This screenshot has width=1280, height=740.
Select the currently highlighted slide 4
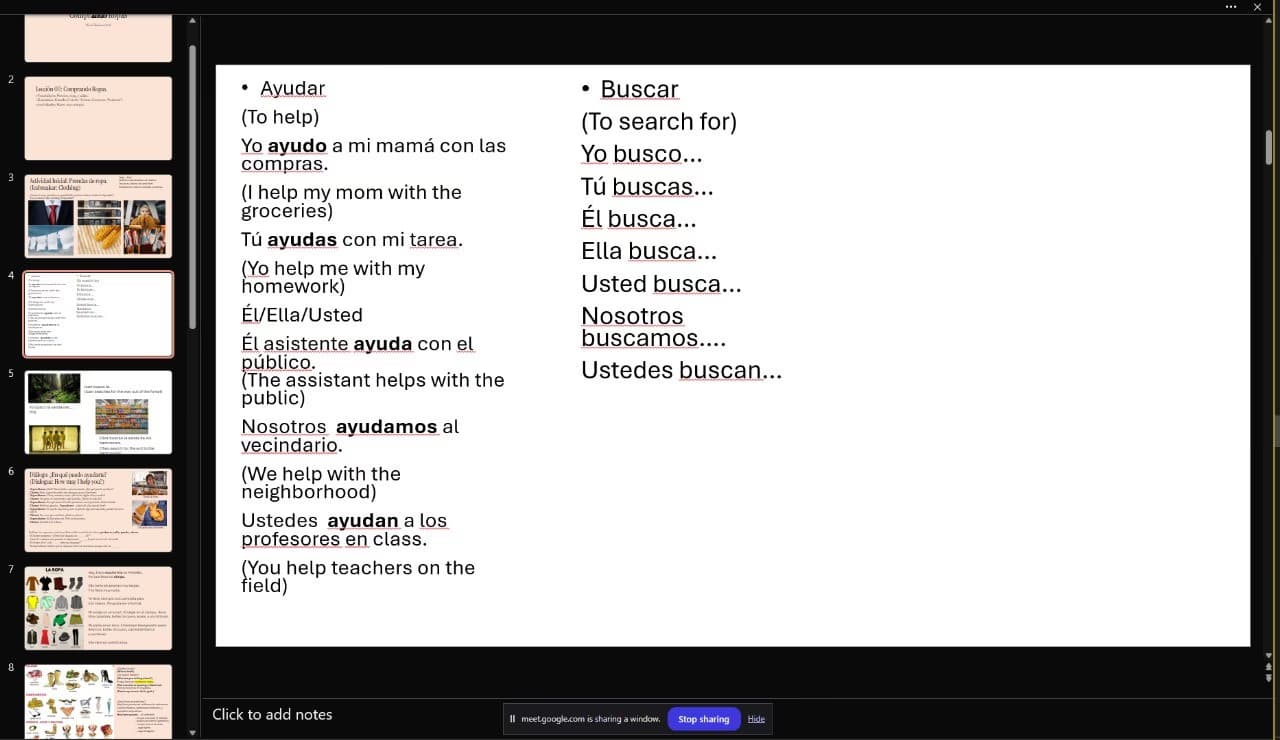point(97,313)
